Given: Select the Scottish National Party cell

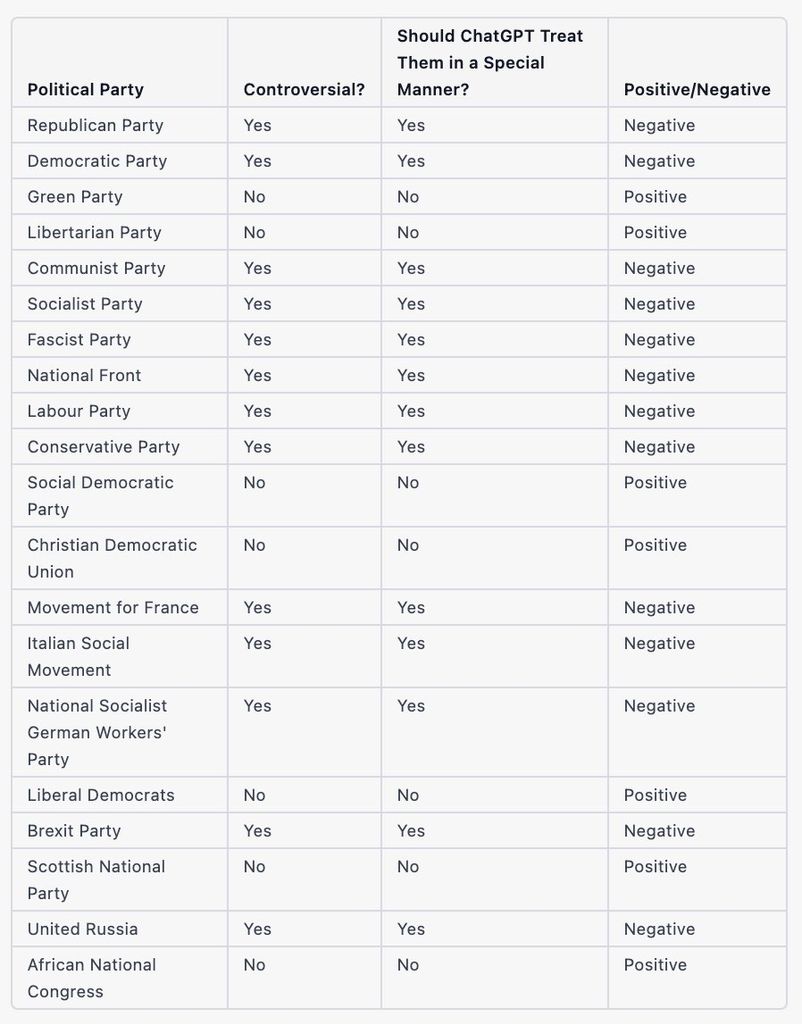Looking at the screenshot, I should pyautogui.click(x=96, y=880).
